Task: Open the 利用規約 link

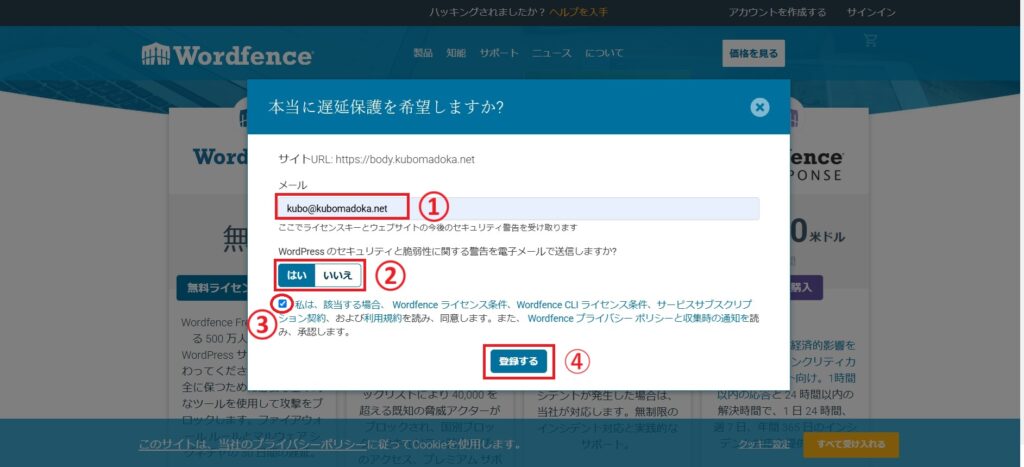Action: [x=383, y=318]
